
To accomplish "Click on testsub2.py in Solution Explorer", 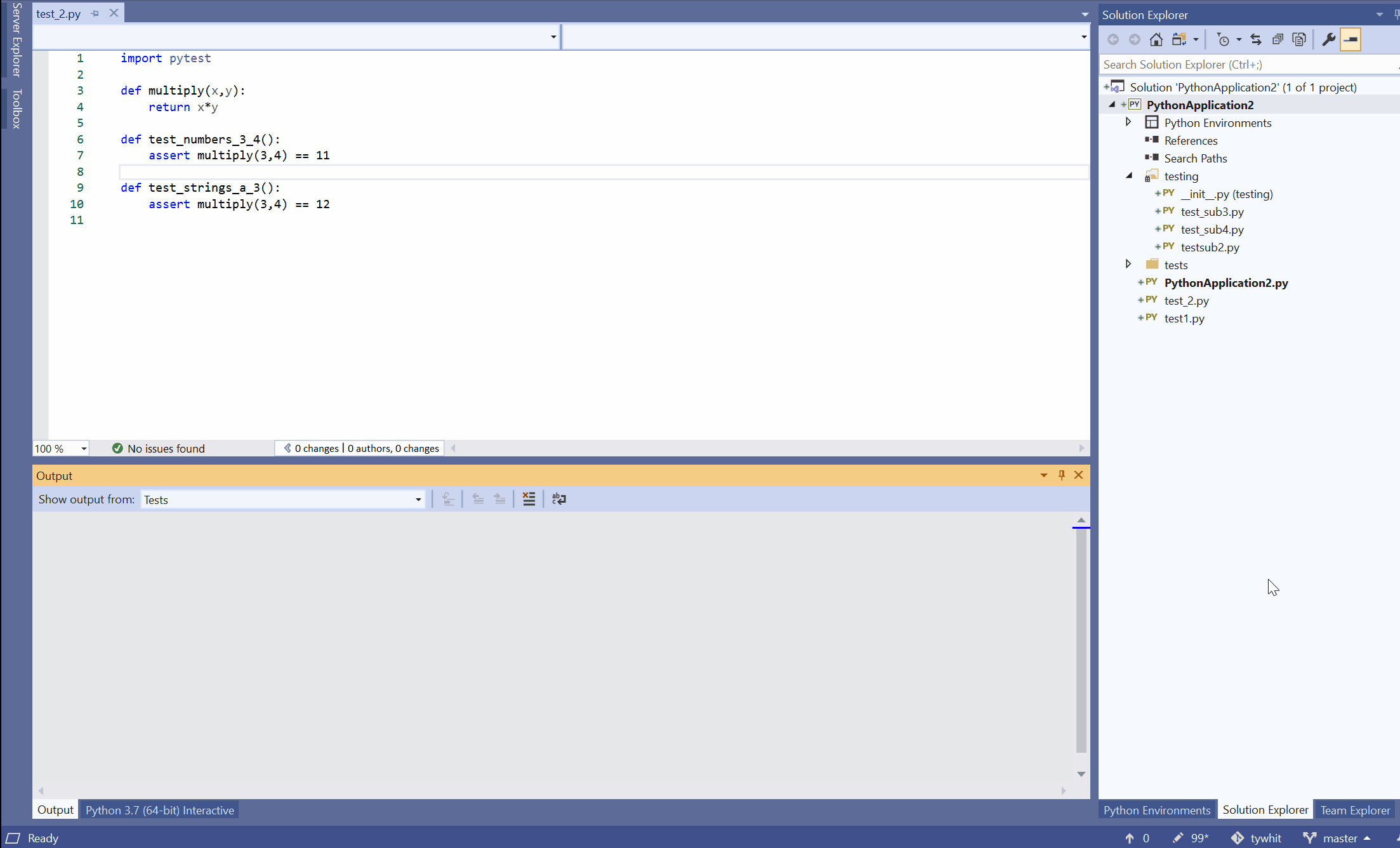I will click(x=1209, y=247).
